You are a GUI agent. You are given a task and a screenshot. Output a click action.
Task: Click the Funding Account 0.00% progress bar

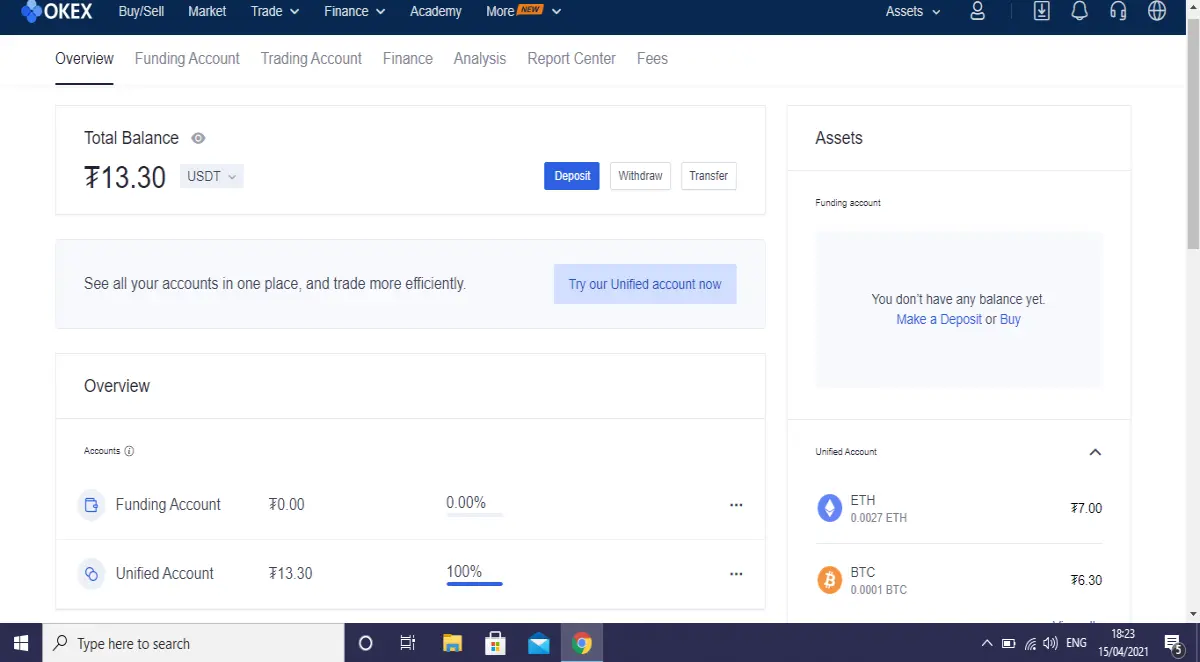474,514
